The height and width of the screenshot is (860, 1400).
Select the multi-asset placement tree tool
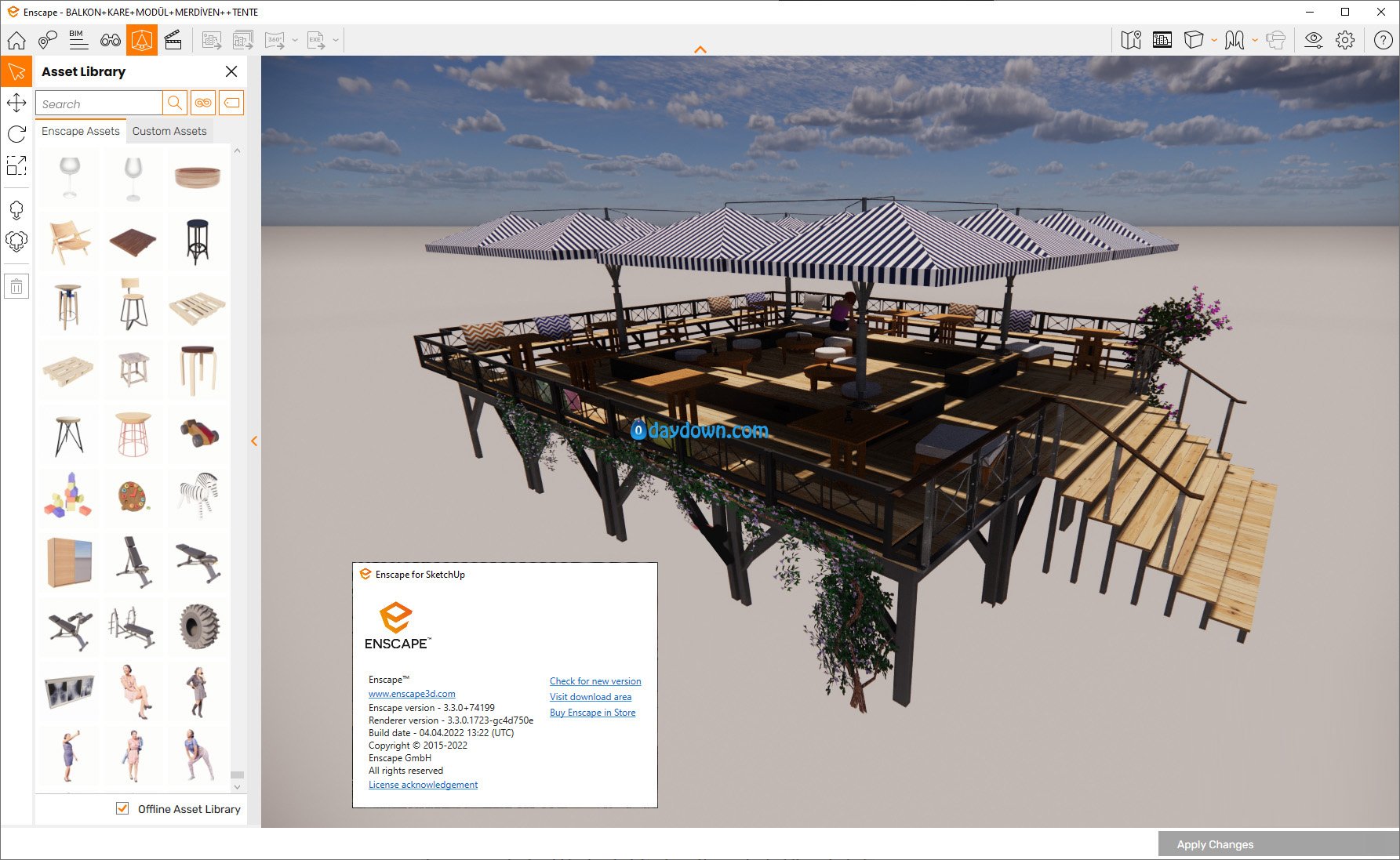click(16, 241)
